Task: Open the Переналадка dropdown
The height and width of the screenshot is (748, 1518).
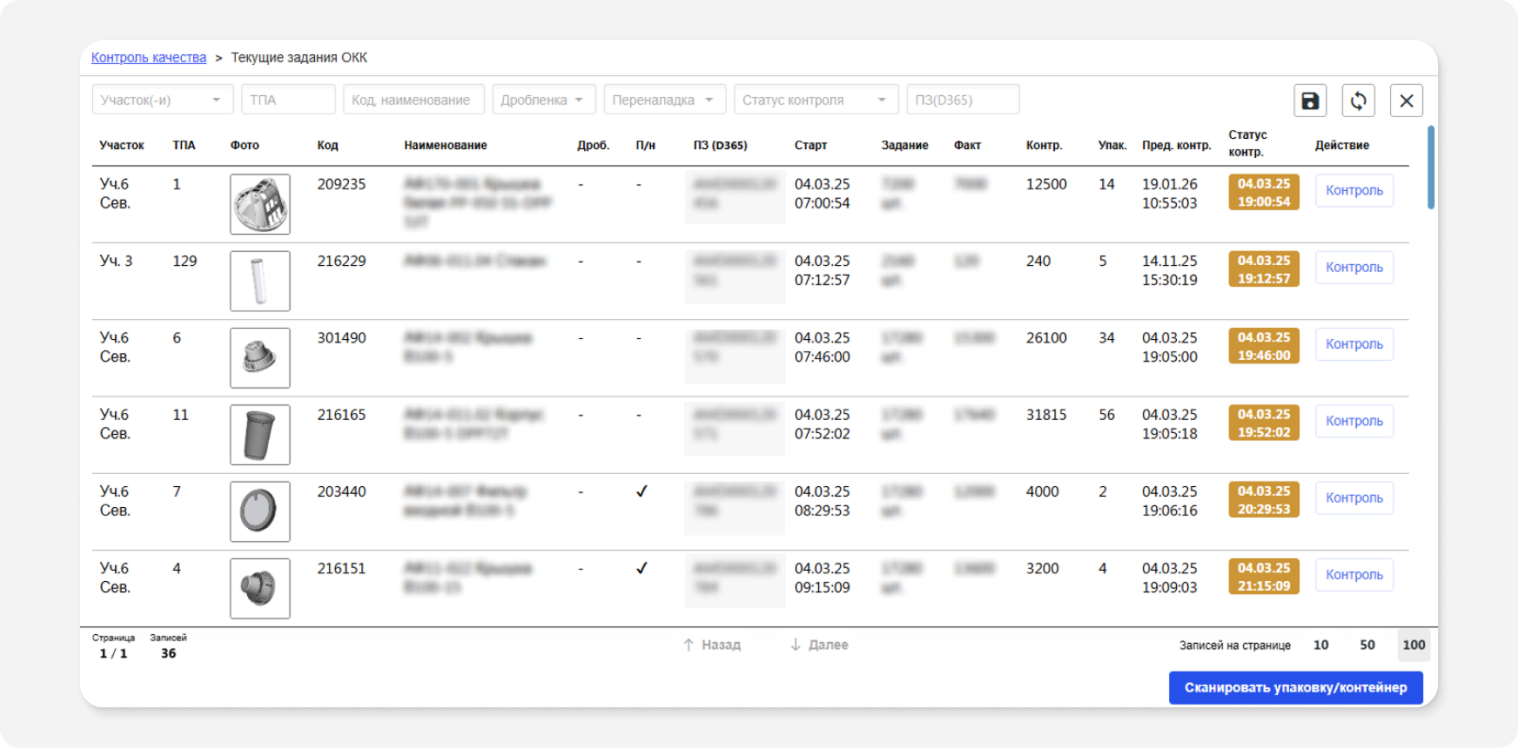Action: [x=665, y=100]
